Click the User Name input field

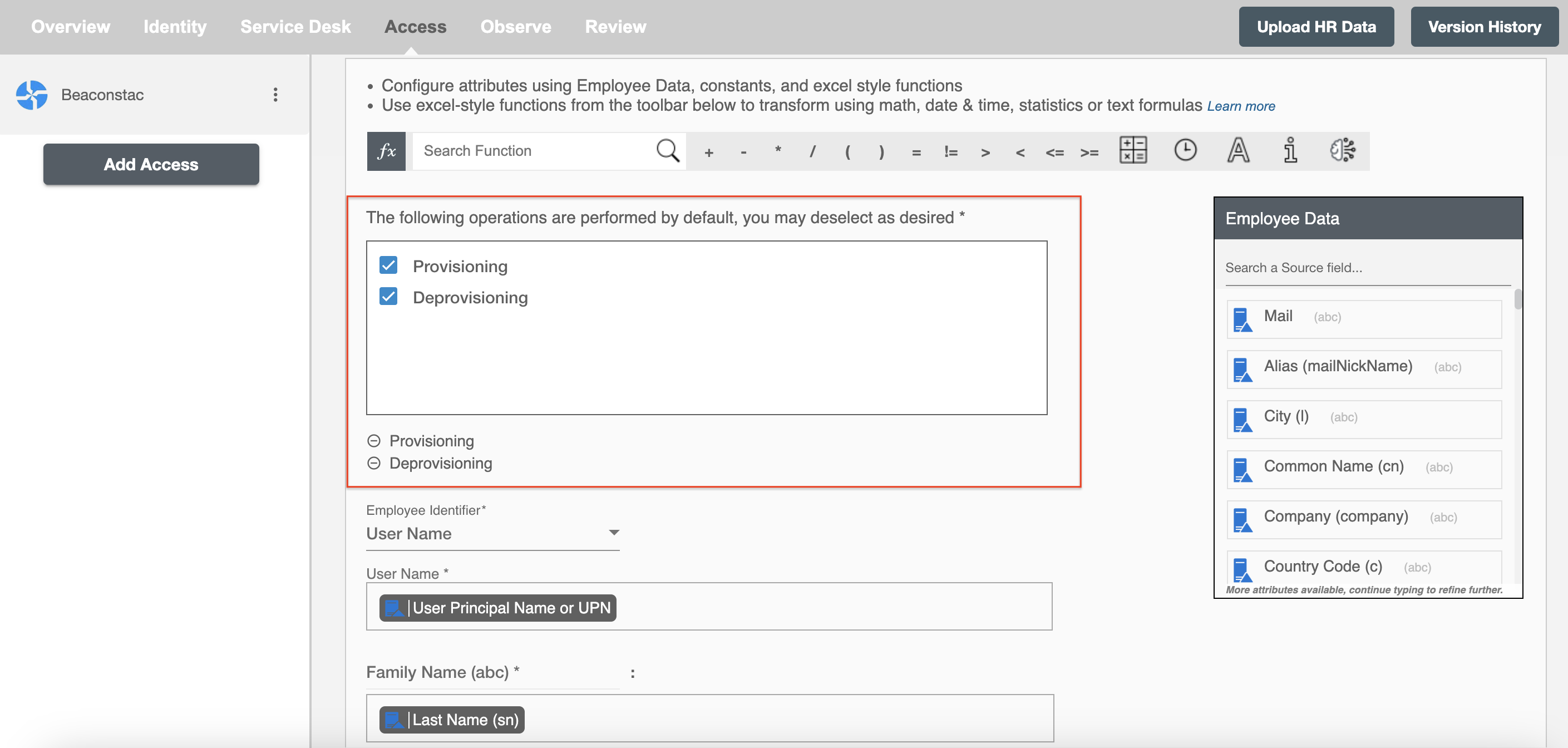point(710,608)
